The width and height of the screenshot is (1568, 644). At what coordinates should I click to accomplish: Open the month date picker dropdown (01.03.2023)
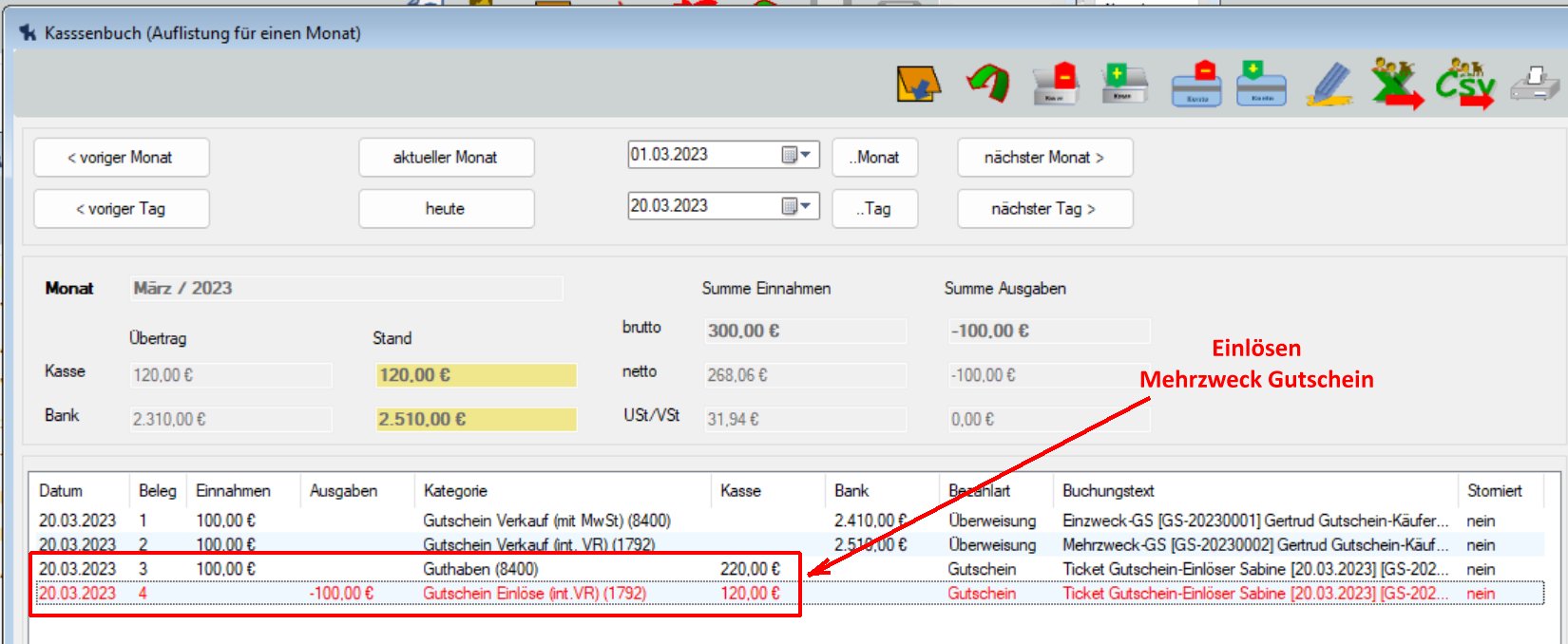pyautogui.click(x=796, y=155)
